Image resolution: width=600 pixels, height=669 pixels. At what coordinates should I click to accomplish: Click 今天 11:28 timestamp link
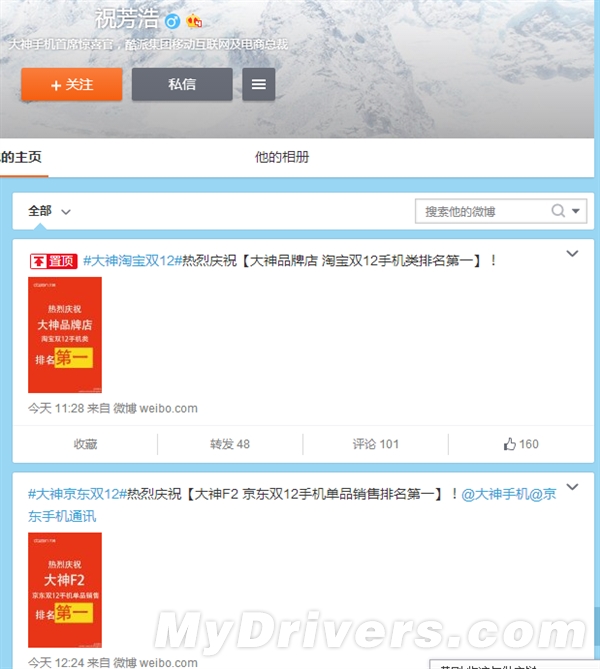(x=56, y=408)
